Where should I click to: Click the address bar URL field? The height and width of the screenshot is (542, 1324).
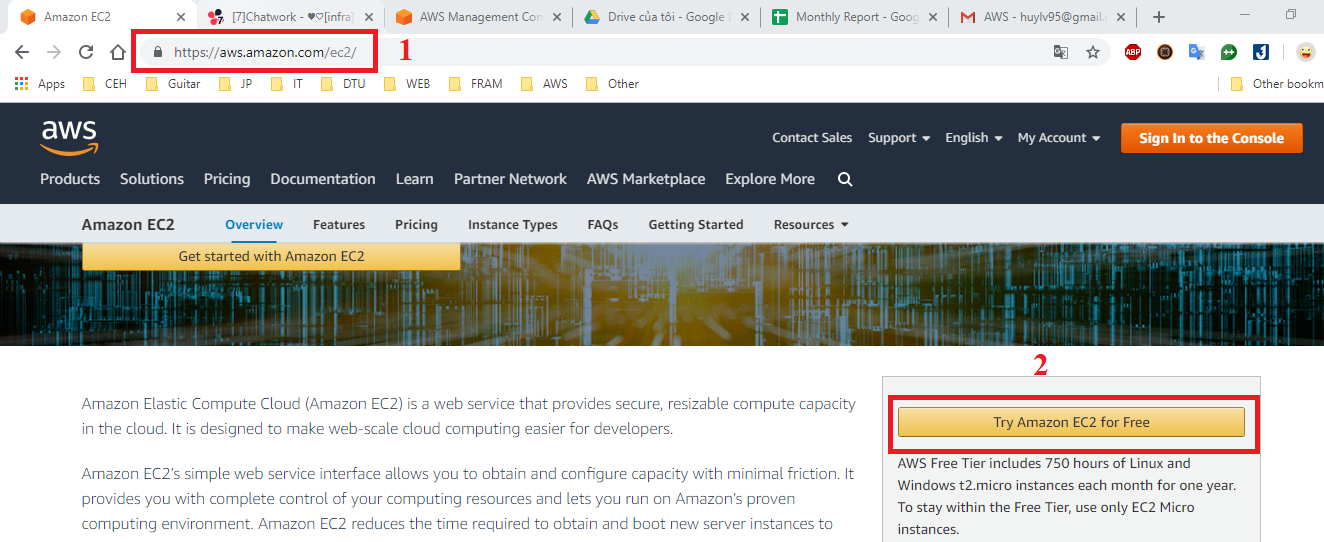600,53
